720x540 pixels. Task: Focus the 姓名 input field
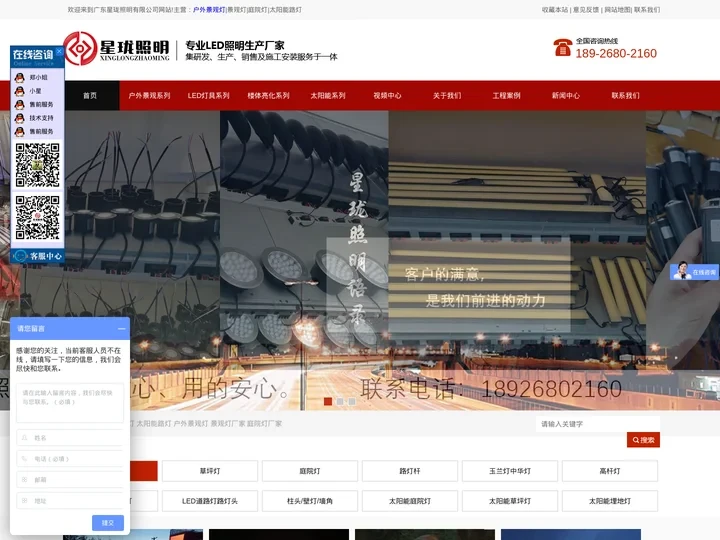point(70,438)
